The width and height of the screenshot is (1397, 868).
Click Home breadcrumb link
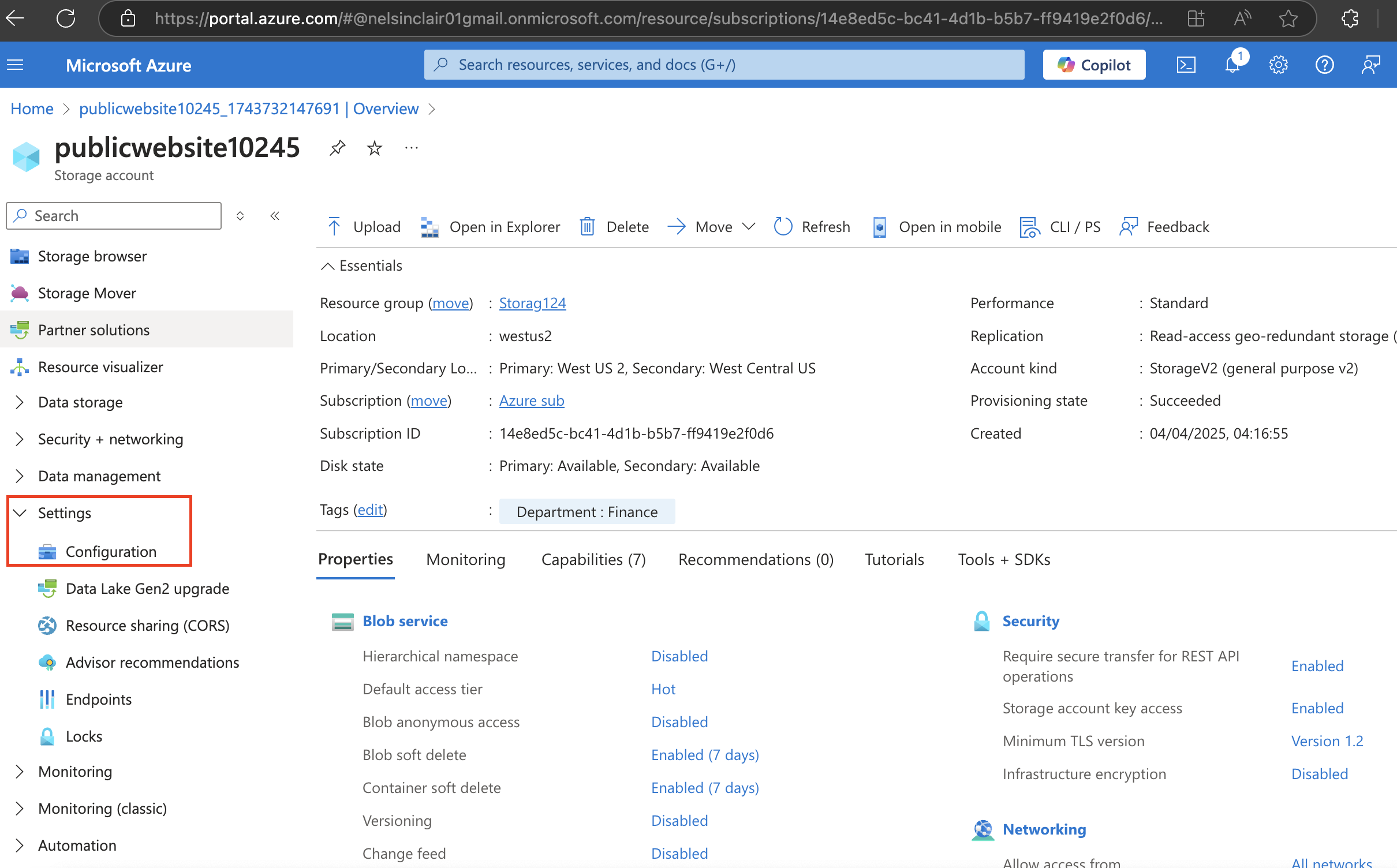click(32, 108)
